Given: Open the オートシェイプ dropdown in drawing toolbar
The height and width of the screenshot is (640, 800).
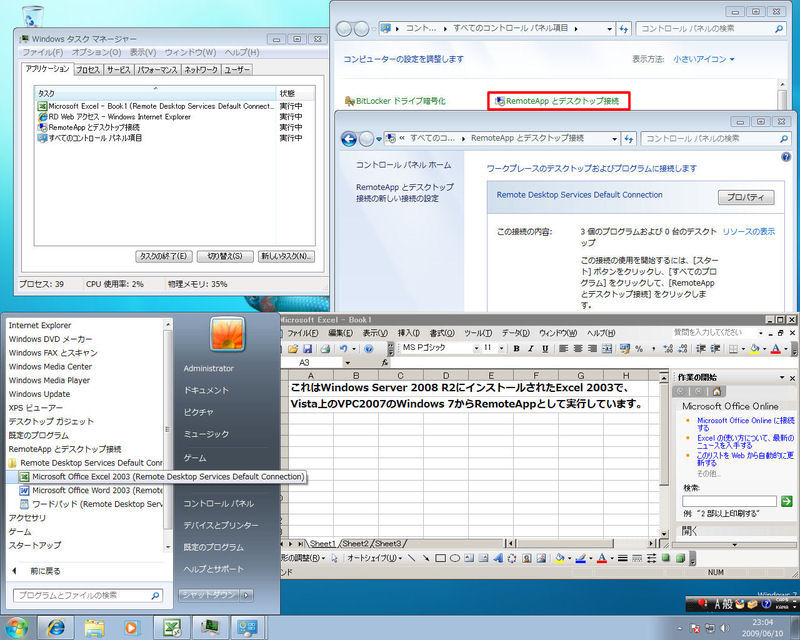Looking at the screenshot, I should 374,558.
